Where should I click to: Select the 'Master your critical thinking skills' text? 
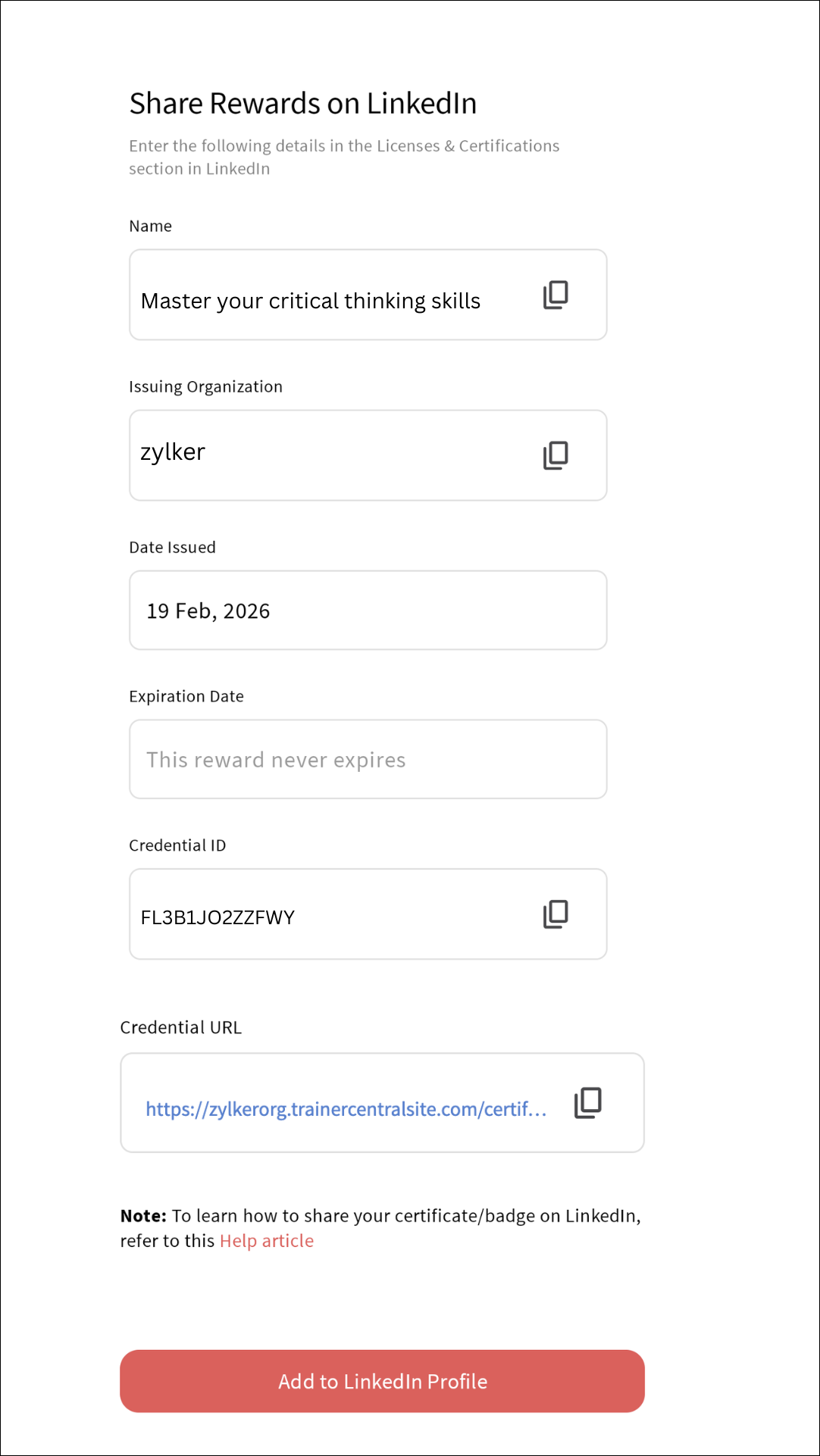click(x=311, y=301)
